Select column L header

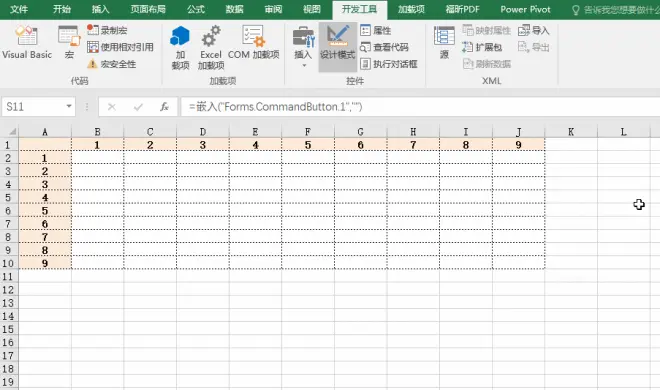point(624,132)
